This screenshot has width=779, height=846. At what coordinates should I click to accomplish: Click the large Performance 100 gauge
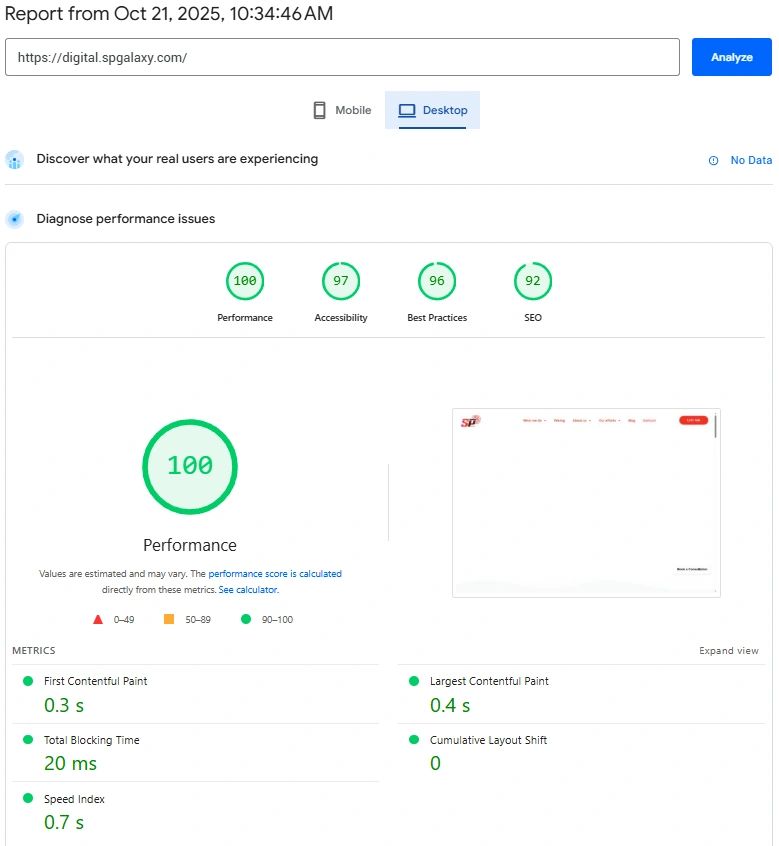pyautogui.click(x=190, y=466)
